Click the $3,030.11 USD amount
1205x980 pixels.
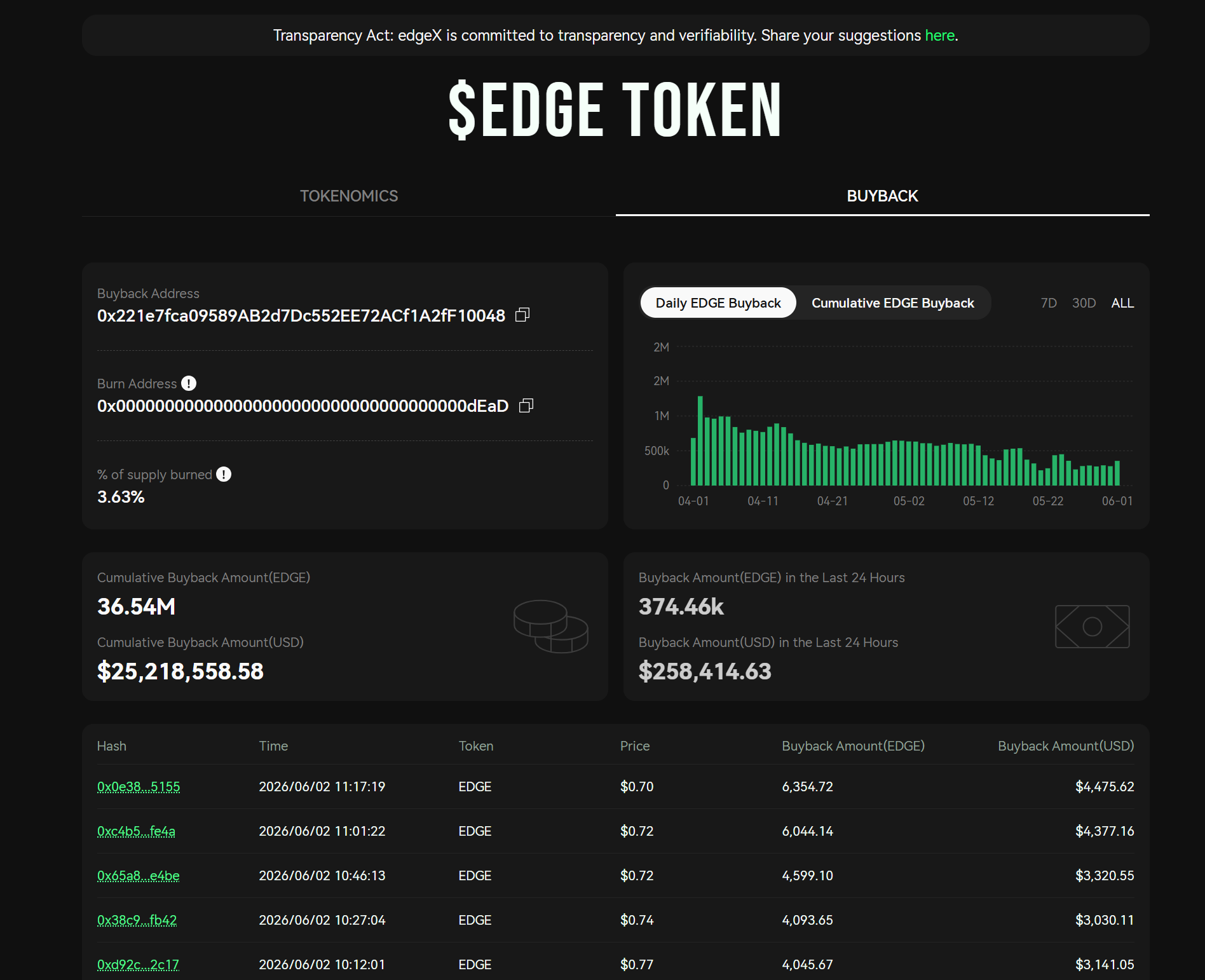pyautogui.click(x=1105, y=920)
